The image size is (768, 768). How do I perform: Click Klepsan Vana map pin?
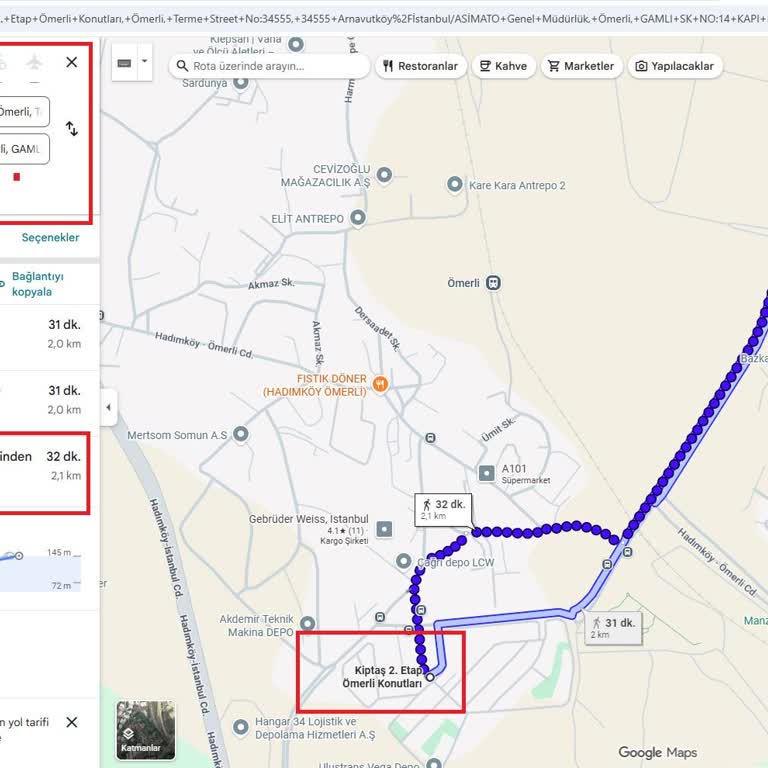pos(296,45)
